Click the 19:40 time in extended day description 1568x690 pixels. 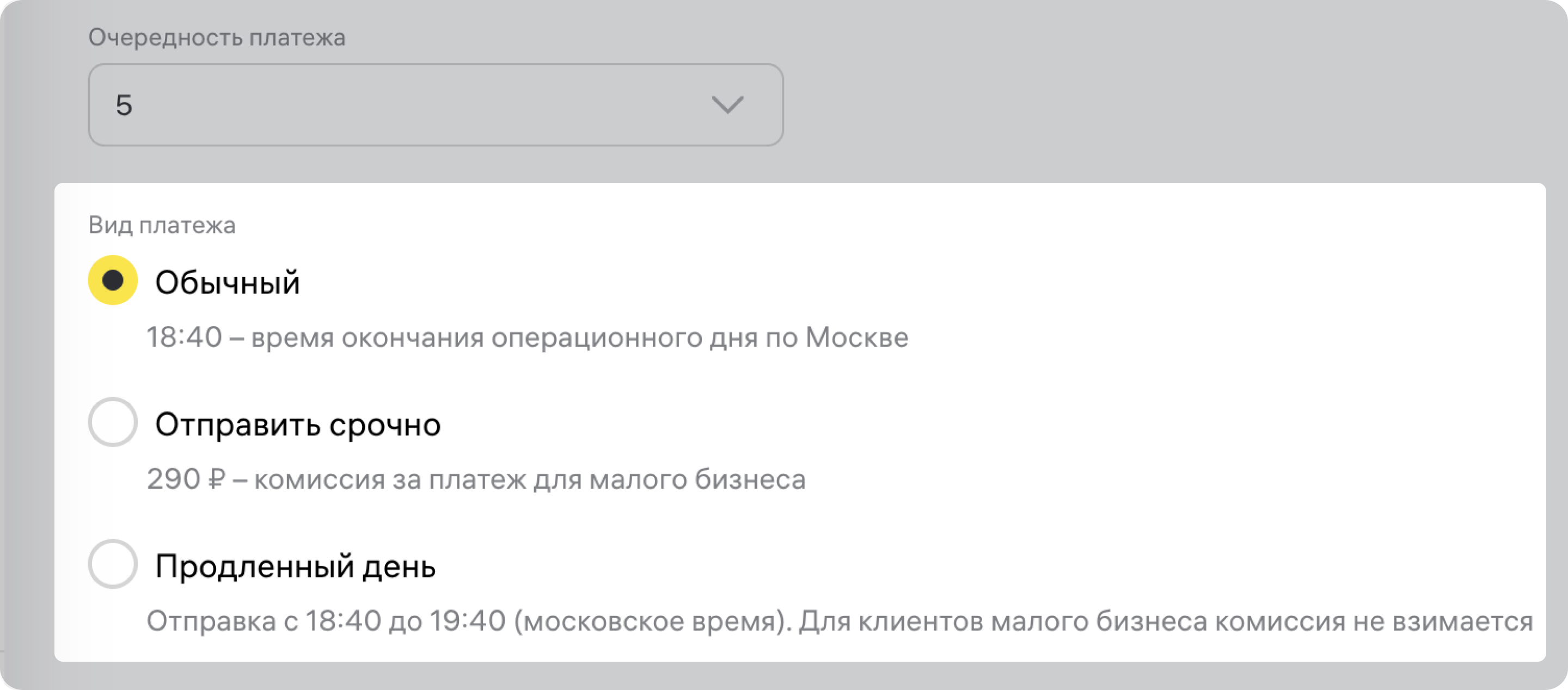(468, 621)
